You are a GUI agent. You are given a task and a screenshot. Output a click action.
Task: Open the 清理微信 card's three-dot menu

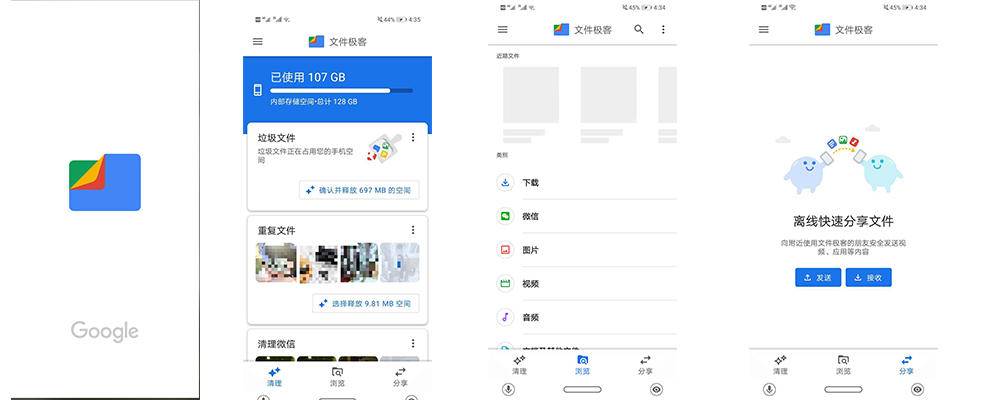[x=413, y=343]
